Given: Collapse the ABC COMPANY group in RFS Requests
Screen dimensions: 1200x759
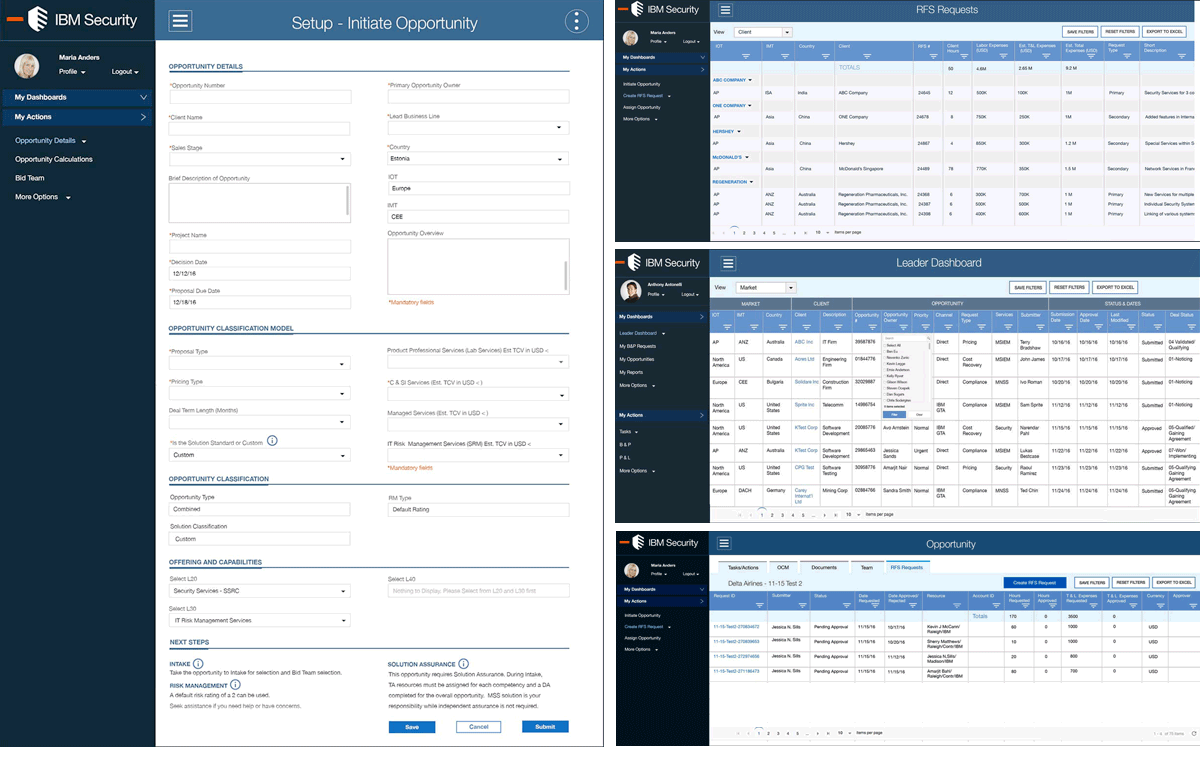Looking at the screenshot, I should coord(750,79).
